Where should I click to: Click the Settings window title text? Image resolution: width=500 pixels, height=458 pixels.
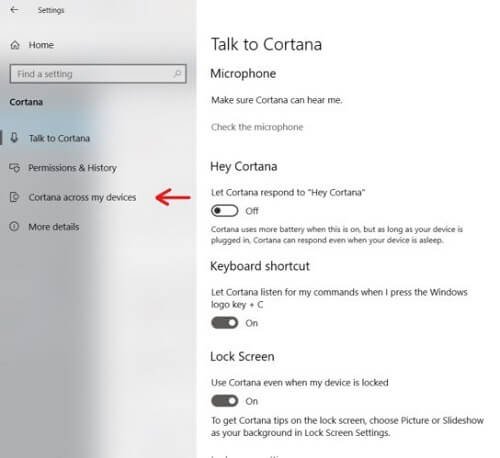[x=51, y=10]
